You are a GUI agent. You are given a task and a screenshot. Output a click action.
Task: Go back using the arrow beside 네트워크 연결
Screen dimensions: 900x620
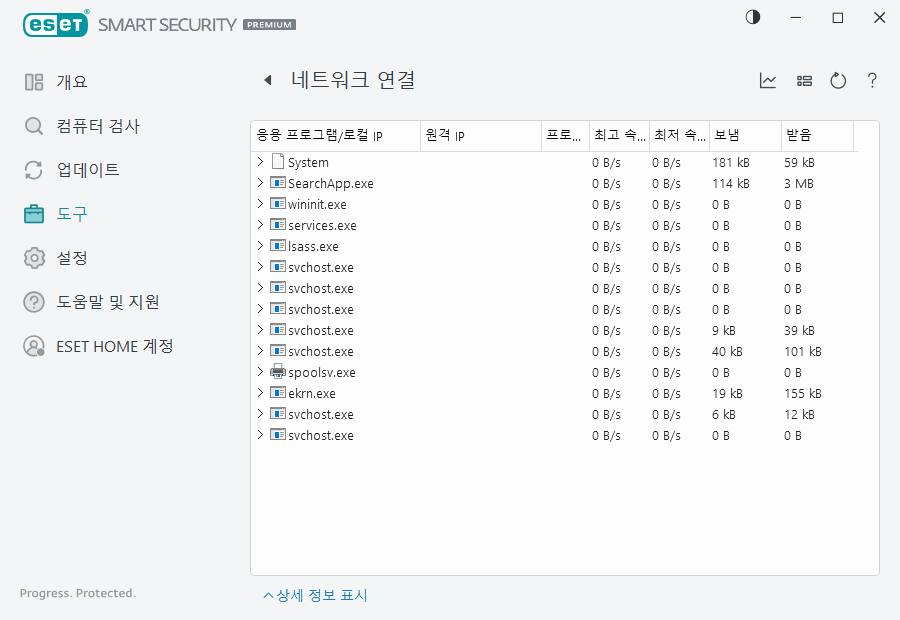click(267, 81)
